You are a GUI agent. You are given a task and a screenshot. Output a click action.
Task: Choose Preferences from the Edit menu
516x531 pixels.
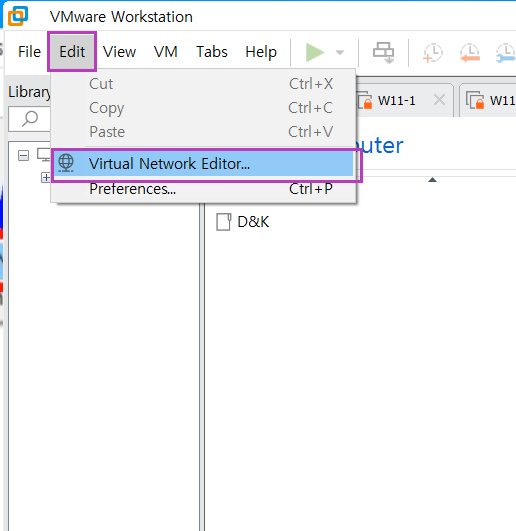(203, 189)
